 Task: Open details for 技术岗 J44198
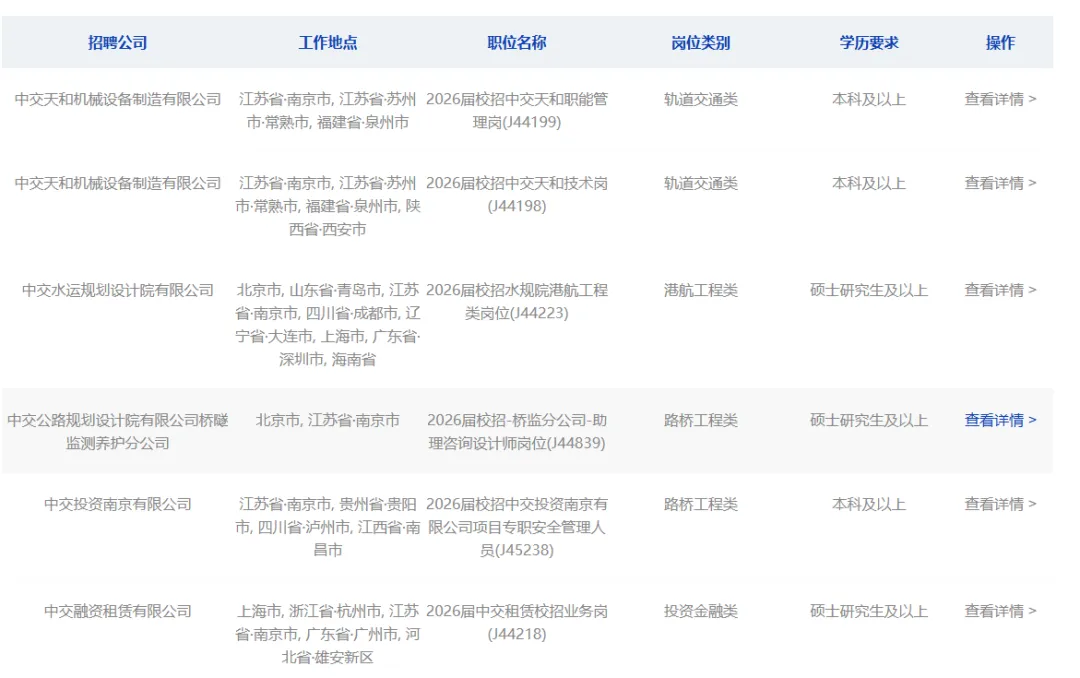1000,183
